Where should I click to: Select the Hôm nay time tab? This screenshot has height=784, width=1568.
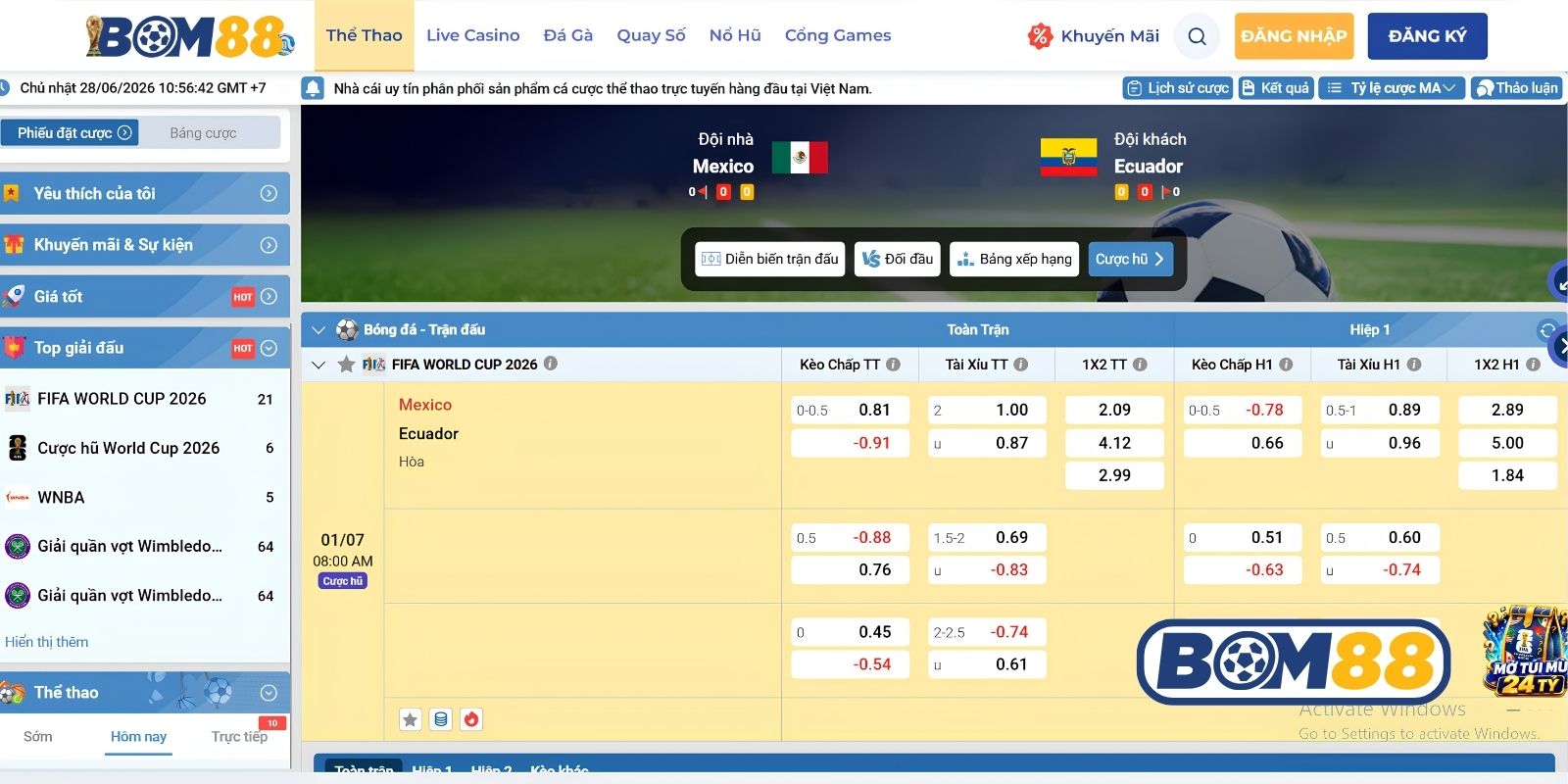[x=138, y=736]
